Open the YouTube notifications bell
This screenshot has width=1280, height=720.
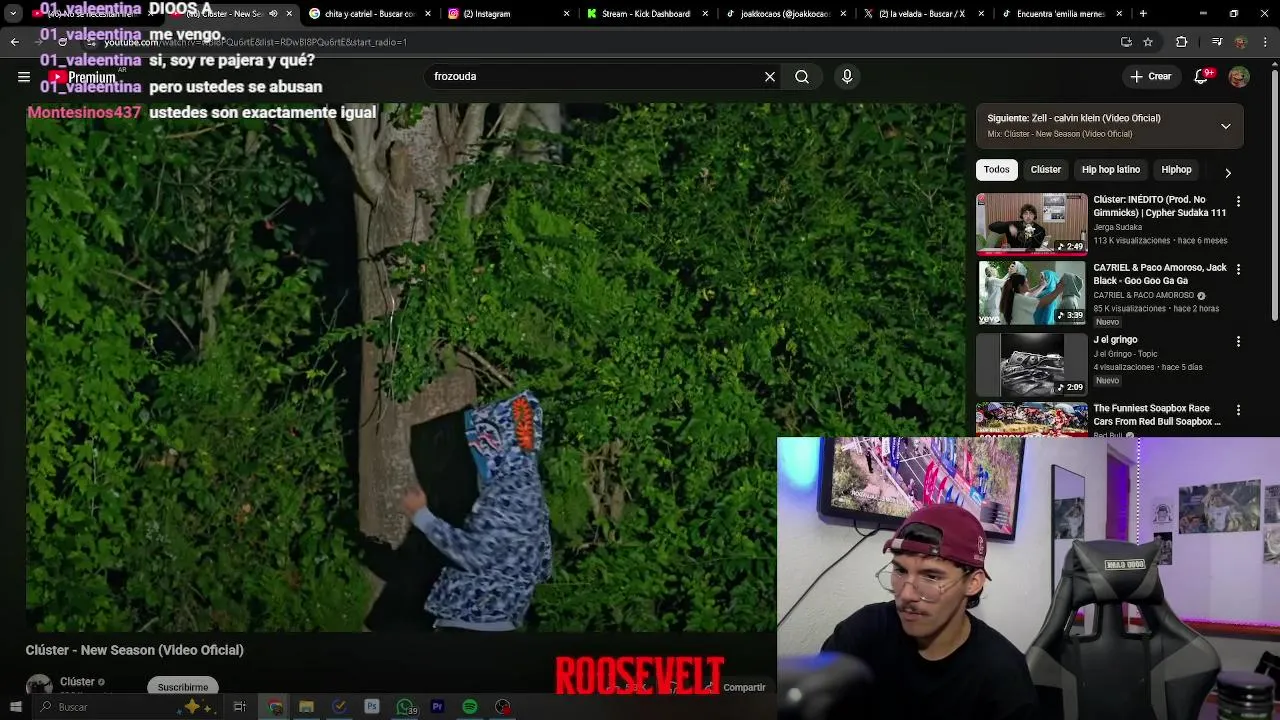[x=1202, y=77]
